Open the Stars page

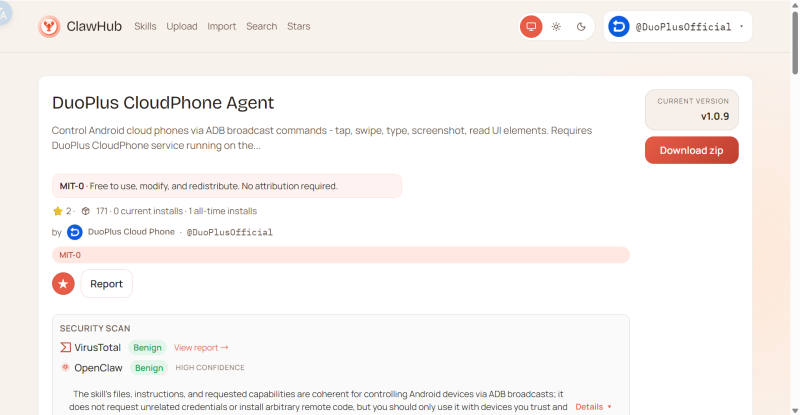point(298,26)
